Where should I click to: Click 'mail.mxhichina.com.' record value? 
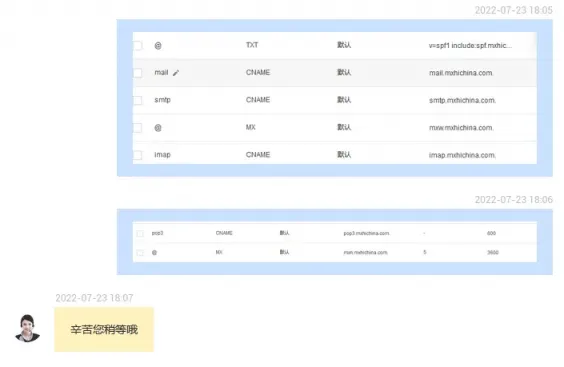pos(461,73)
